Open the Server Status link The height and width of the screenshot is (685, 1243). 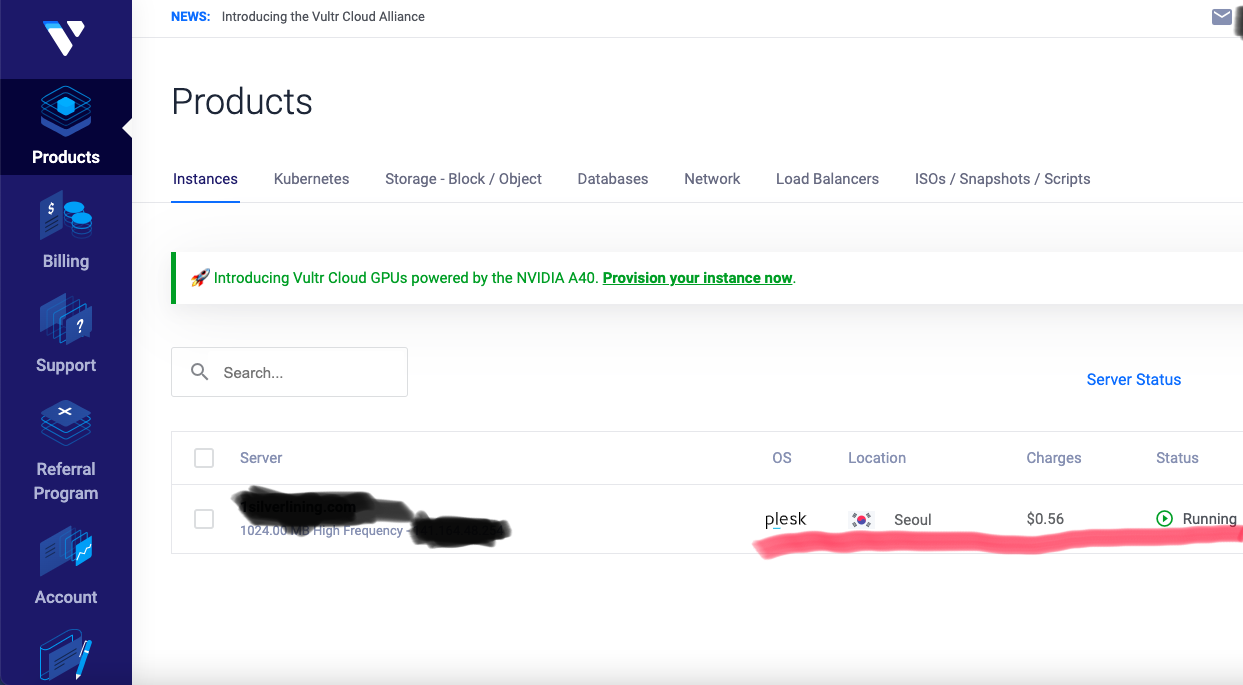pos(1134,380)
